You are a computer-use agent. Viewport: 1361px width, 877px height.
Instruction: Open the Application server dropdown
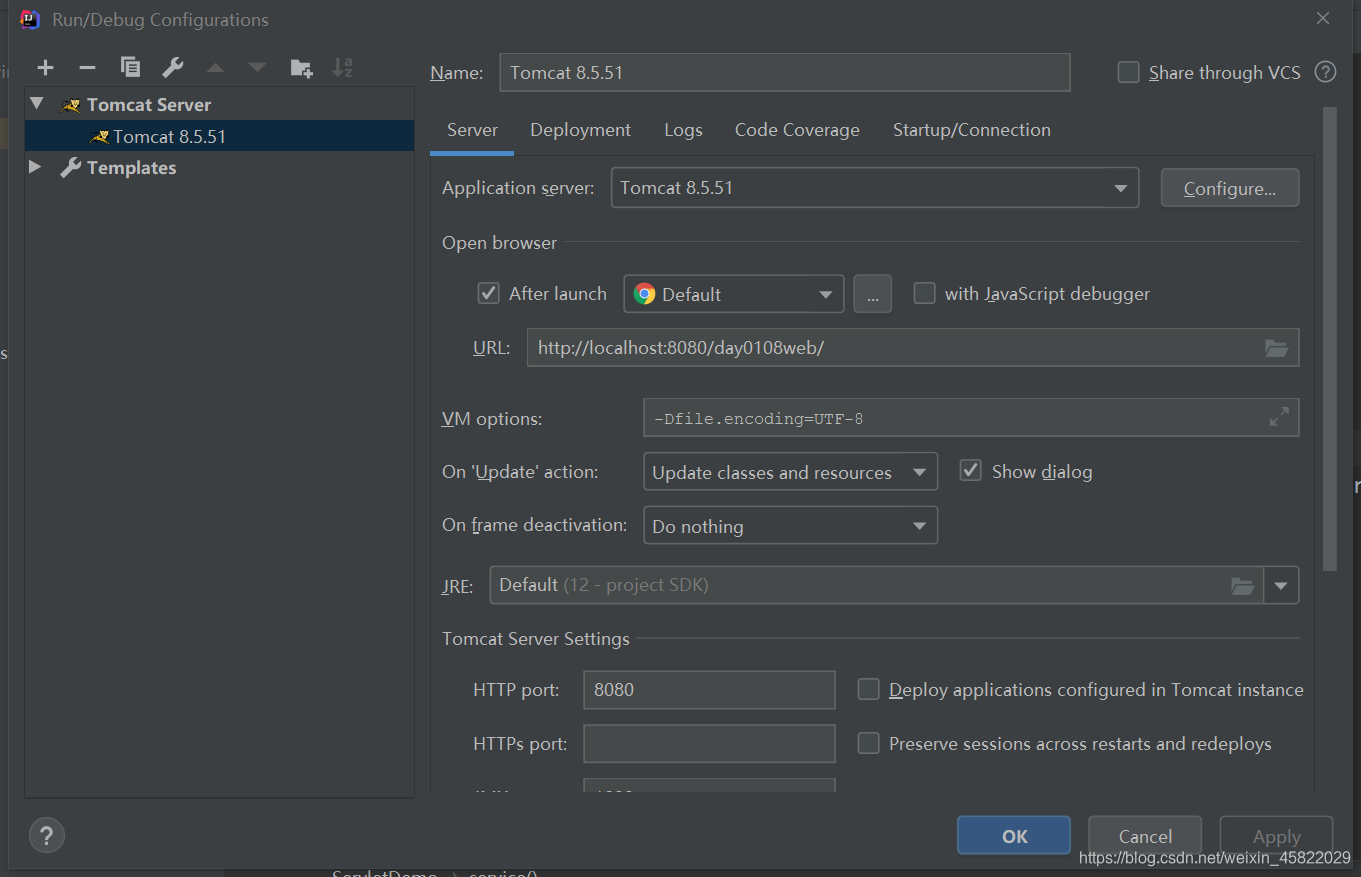(x=875, y=188)
